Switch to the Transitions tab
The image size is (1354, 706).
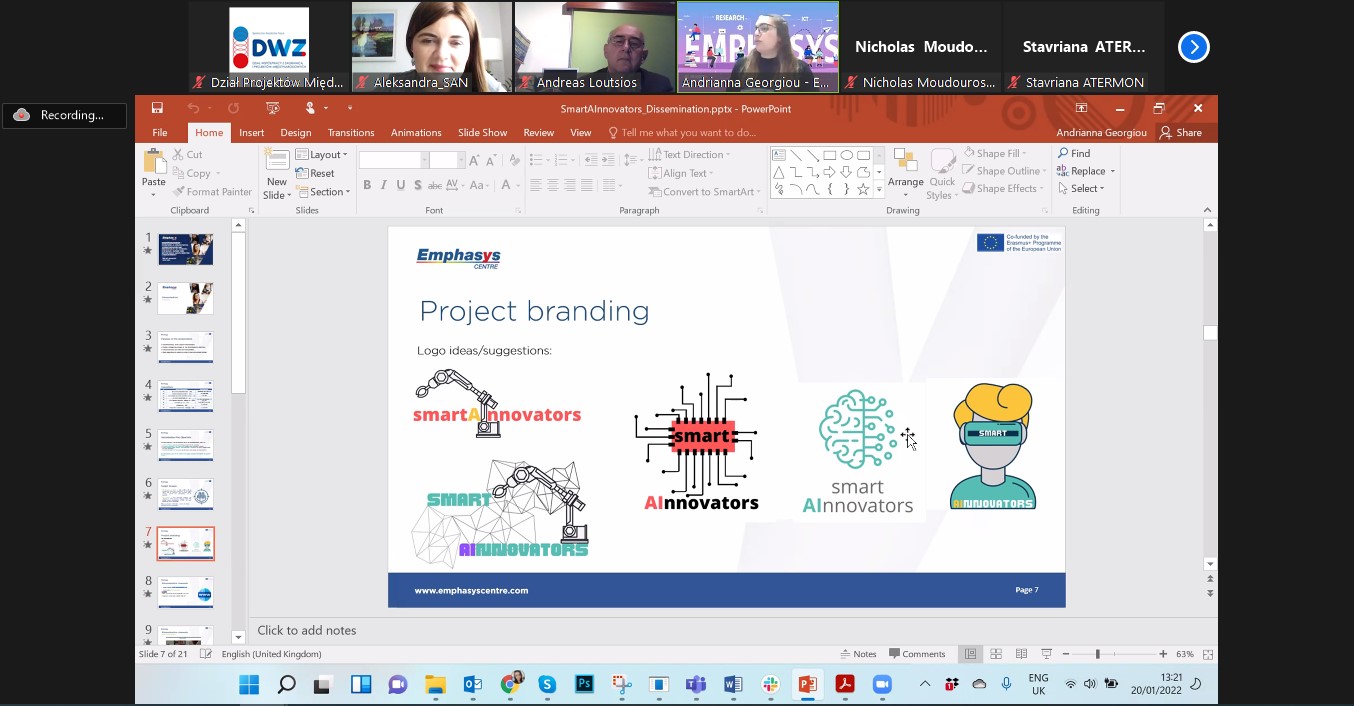coord(351,133)
